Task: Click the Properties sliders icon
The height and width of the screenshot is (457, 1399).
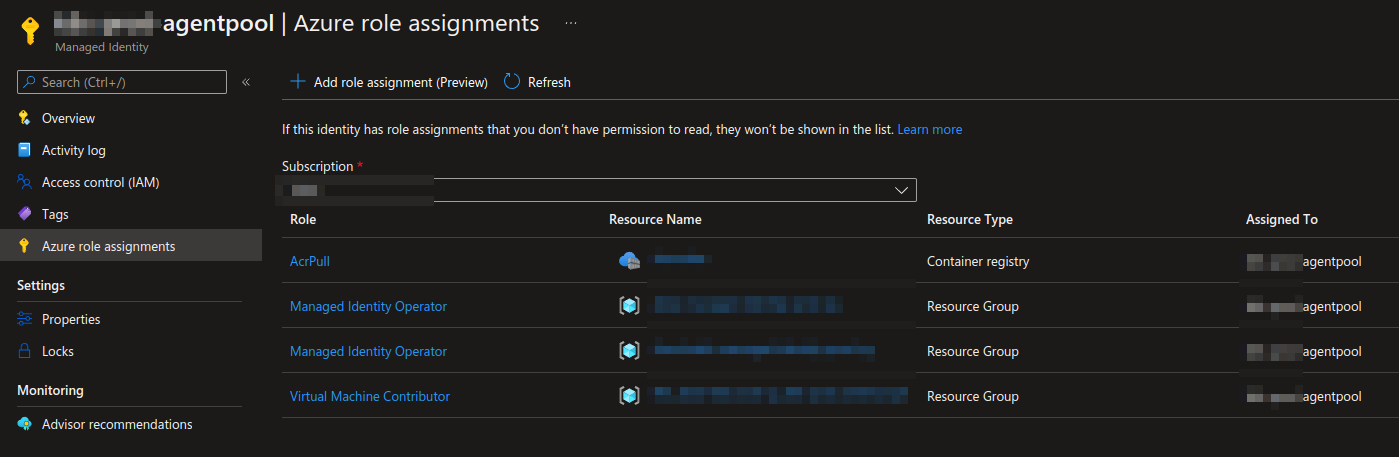Action: (x=24, y=319)
